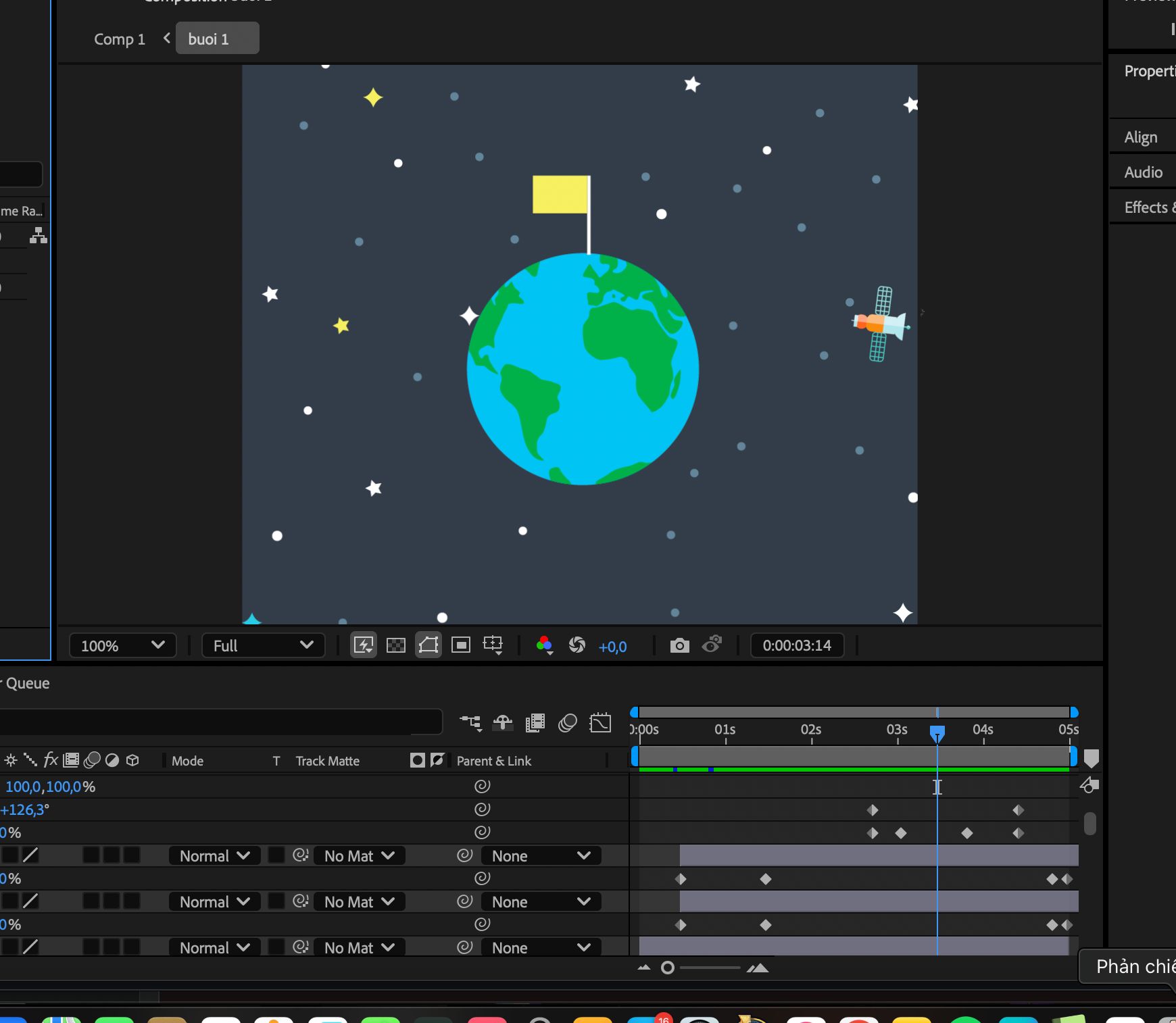Click the composition marker bin icon
Screen dimensions: 1176x1023
1092,759
